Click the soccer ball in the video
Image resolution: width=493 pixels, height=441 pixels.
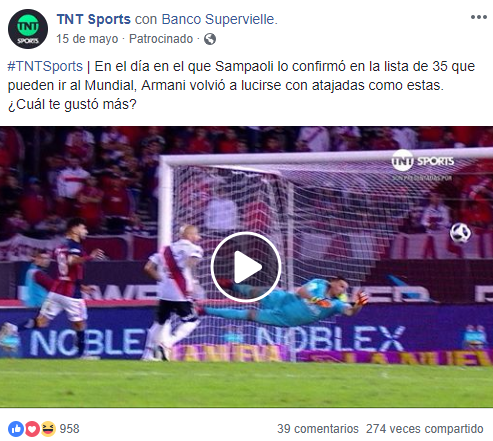[x=460, y=233]
